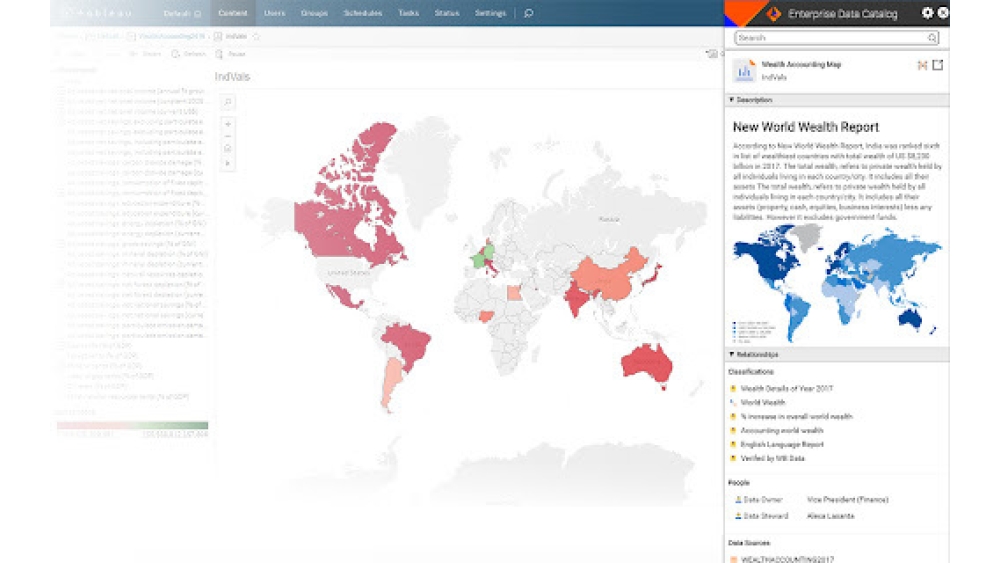Open English Language Report classification
This screenshot has height=563, width=1000.
[782, 444]
